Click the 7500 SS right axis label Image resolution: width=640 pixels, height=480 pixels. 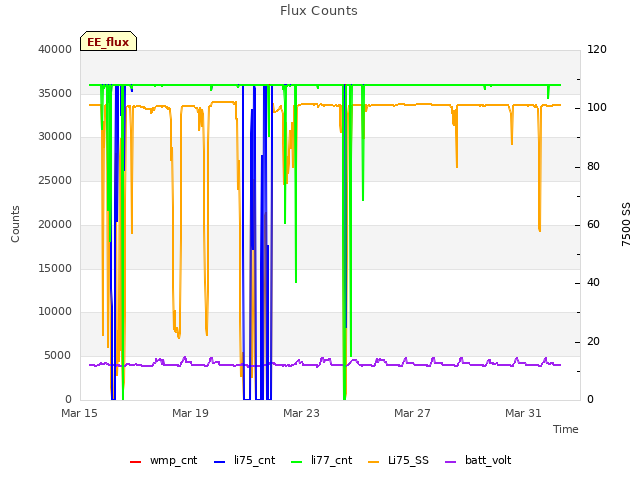[626, 224]
